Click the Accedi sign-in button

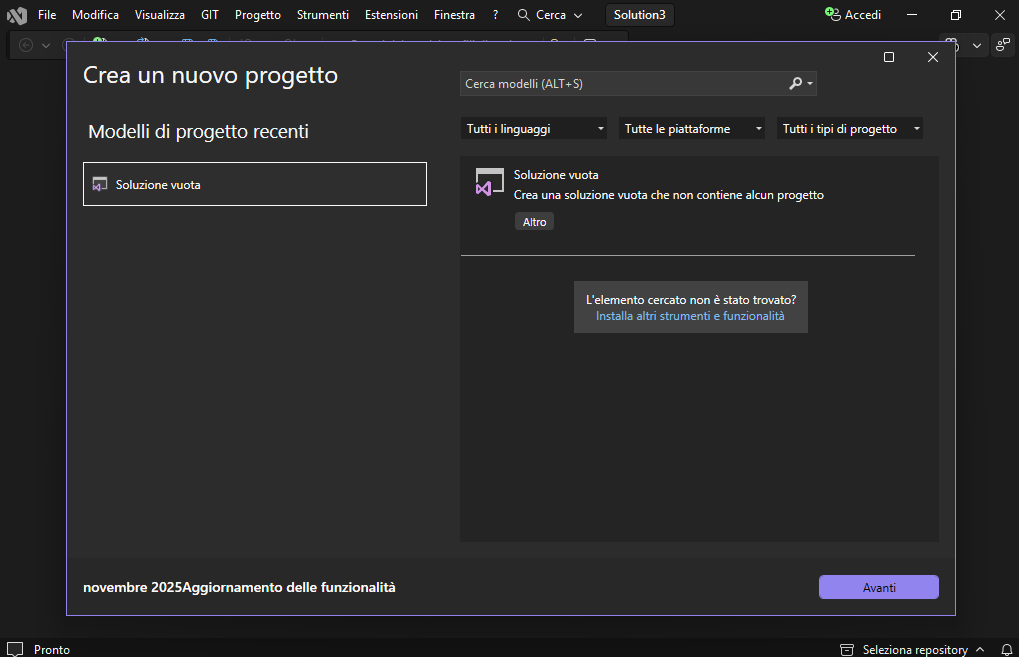pos(853,15)
